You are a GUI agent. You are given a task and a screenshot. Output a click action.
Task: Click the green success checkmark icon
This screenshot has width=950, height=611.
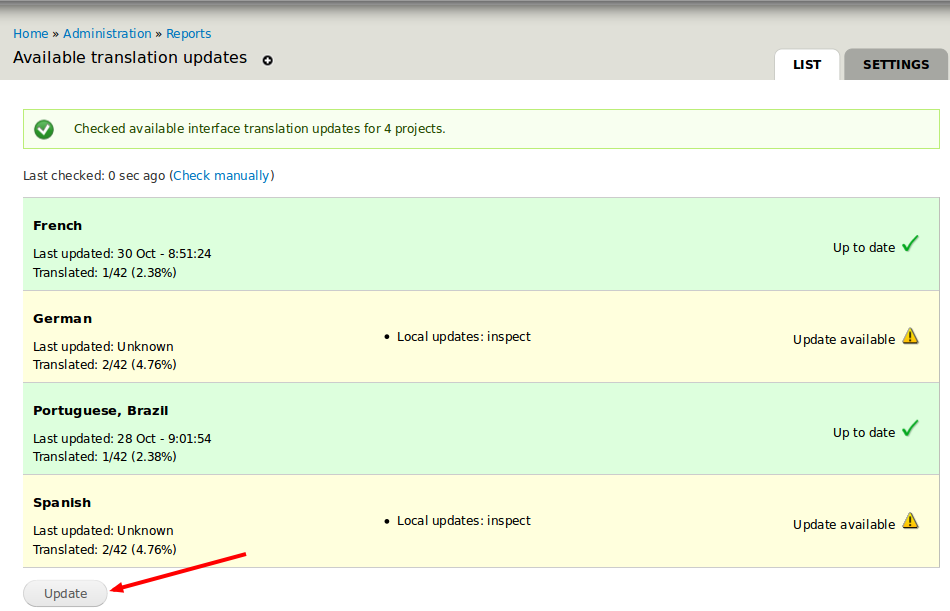coord(44,129)
